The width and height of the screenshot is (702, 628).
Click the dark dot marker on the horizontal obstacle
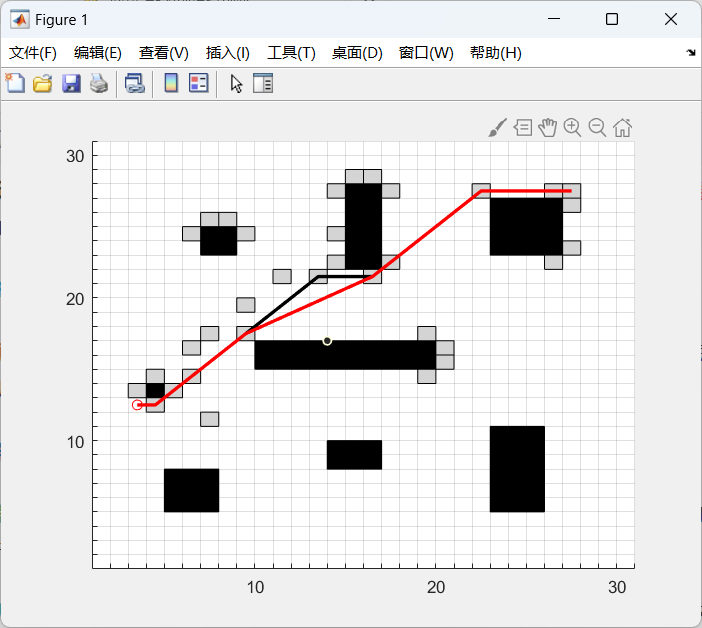pyautogui.click(x=327, y=341)
